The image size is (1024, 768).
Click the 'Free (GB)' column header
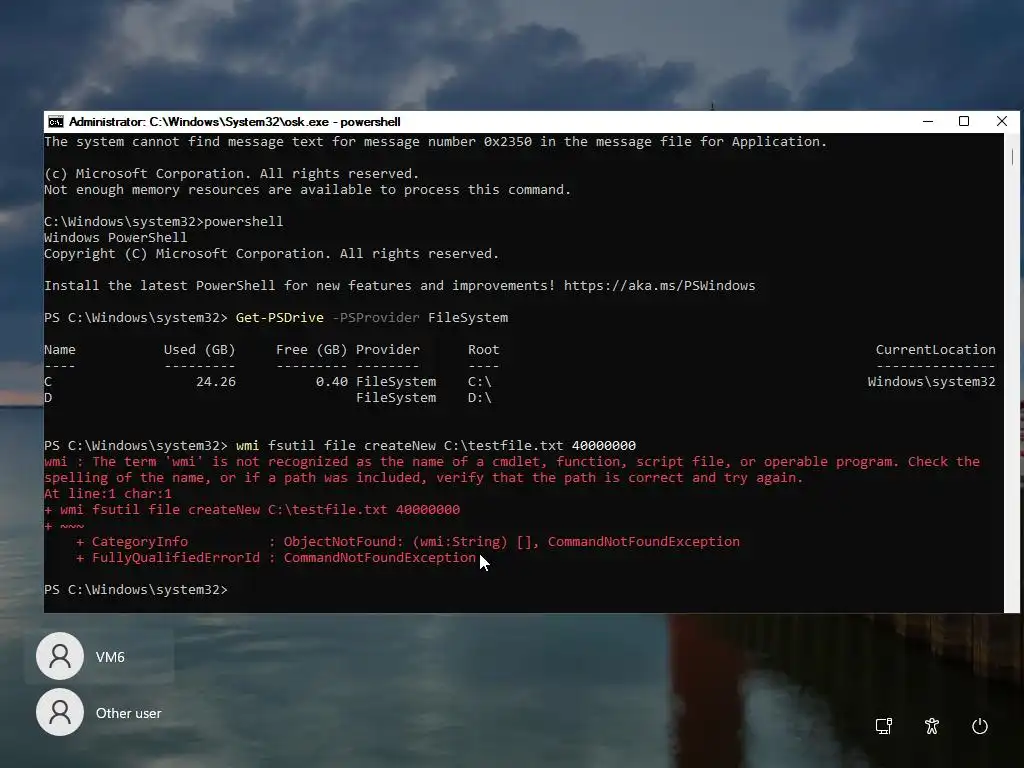point(312,349)
